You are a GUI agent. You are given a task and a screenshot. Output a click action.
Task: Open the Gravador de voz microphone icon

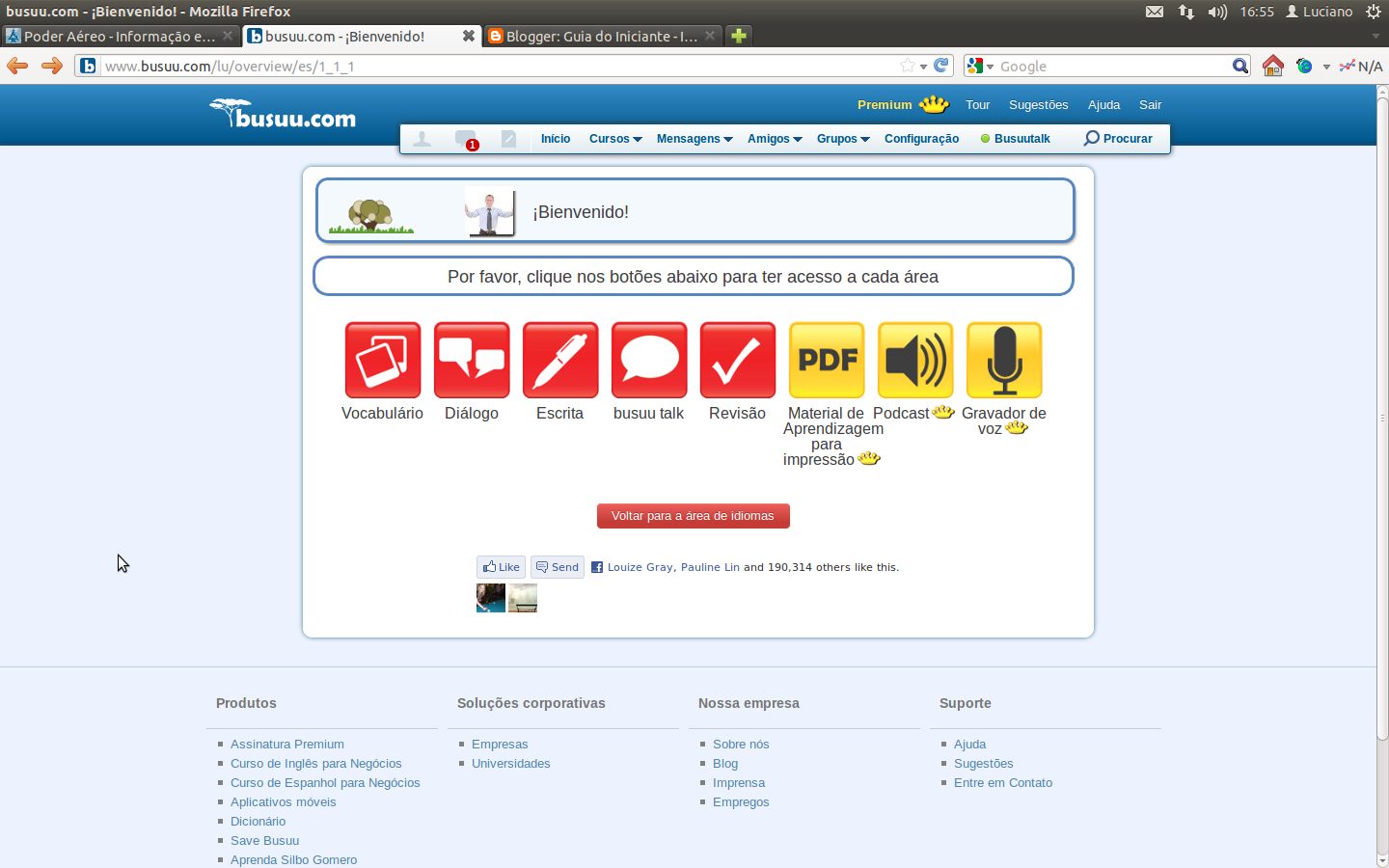click(1004, 360)
